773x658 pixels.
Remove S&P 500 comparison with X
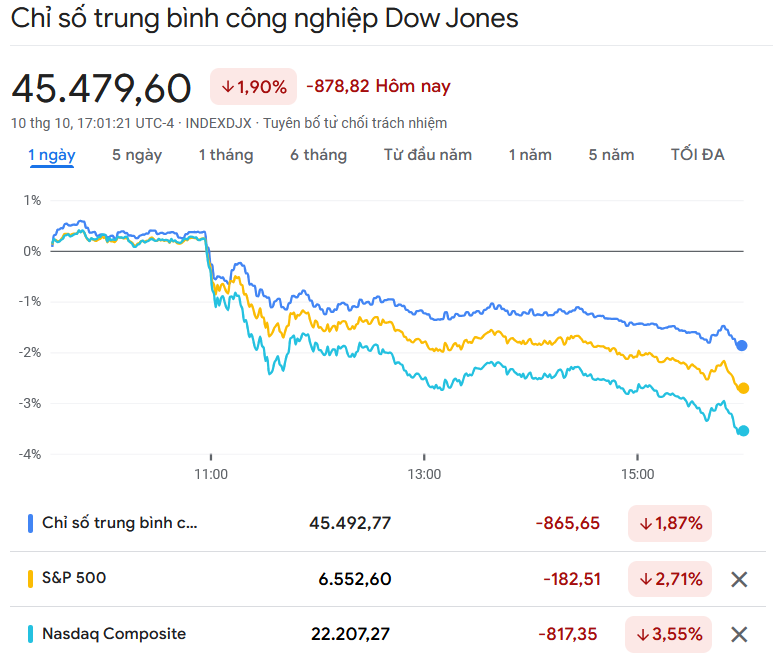pyautogui.click(x=739, y=579)
